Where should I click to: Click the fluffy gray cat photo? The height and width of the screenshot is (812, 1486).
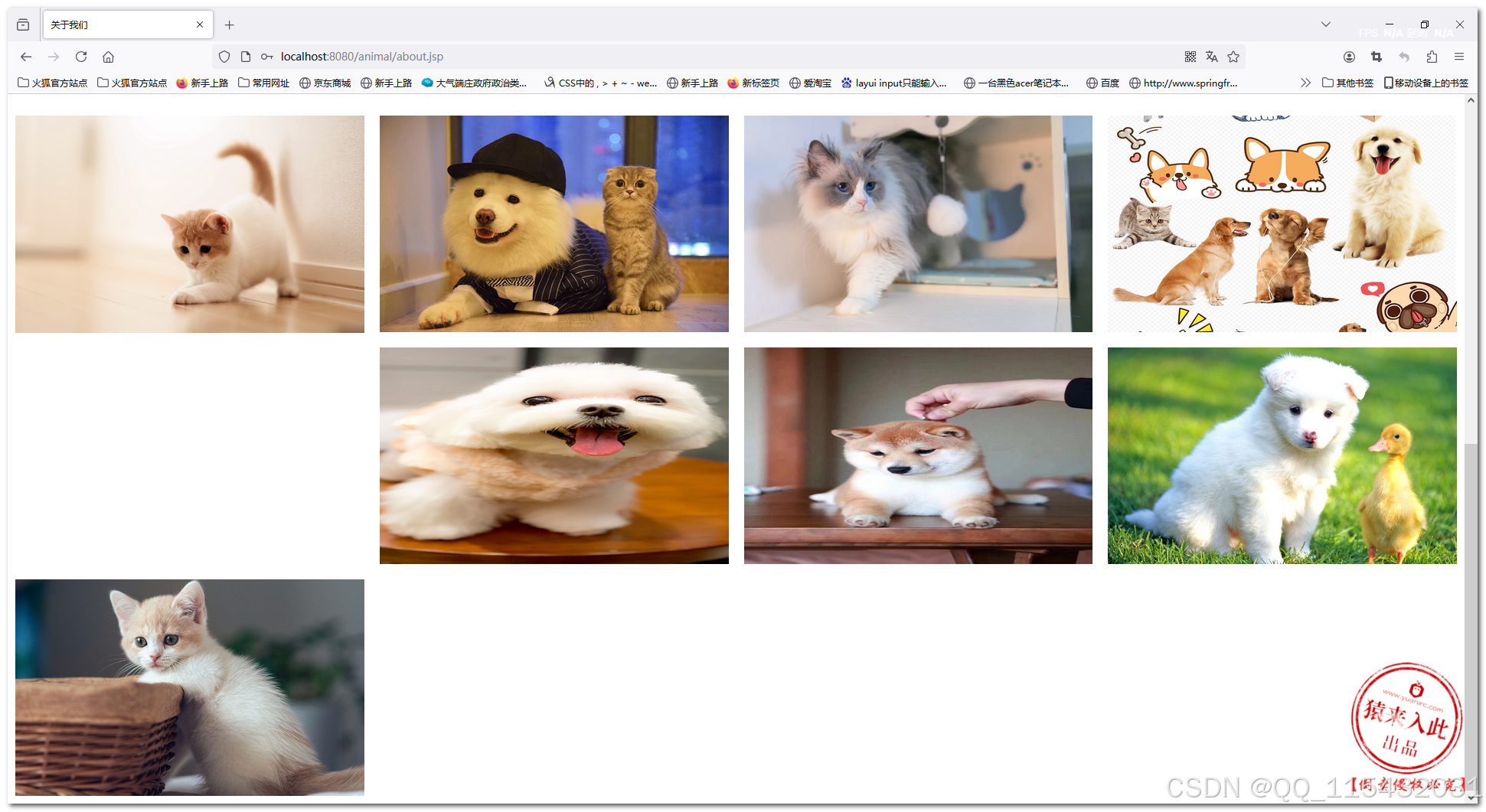click(918, 223)
